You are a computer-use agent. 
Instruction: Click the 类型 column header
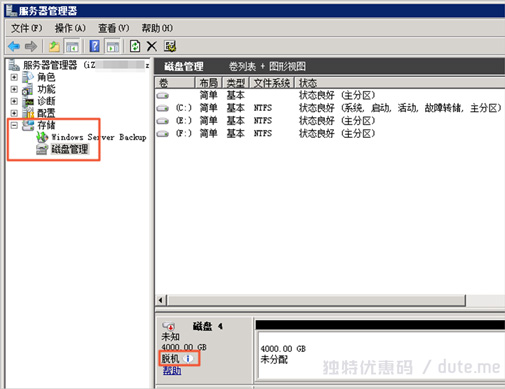[x=236, y=83]
